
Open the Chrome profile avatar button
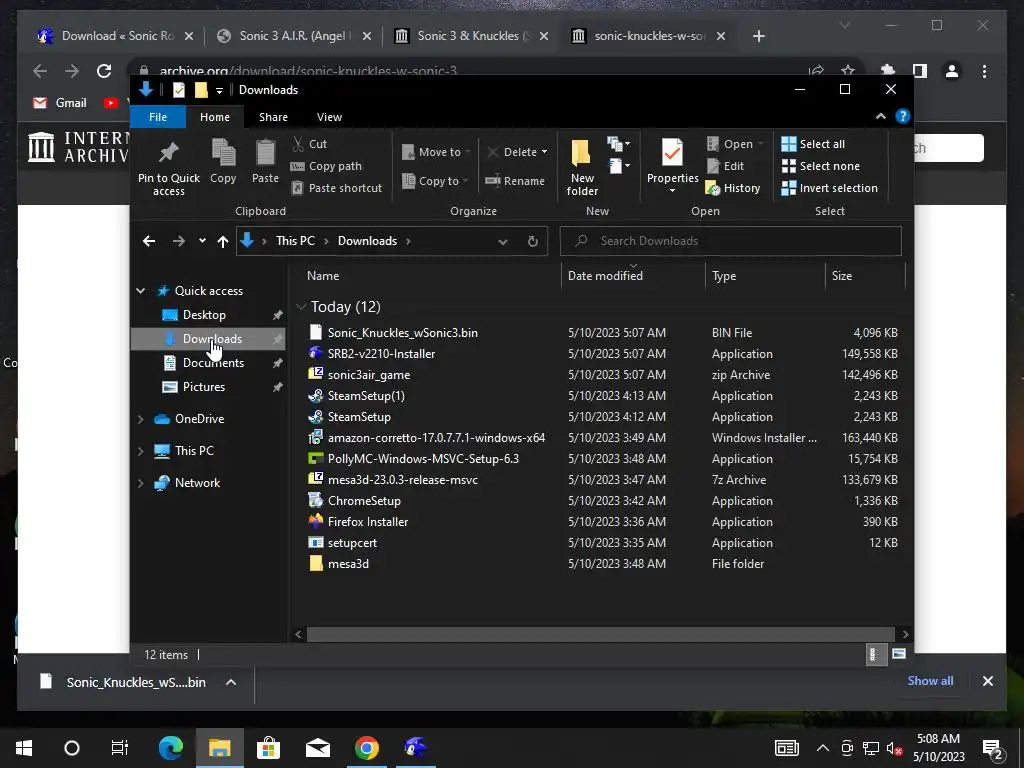[952, 71]
